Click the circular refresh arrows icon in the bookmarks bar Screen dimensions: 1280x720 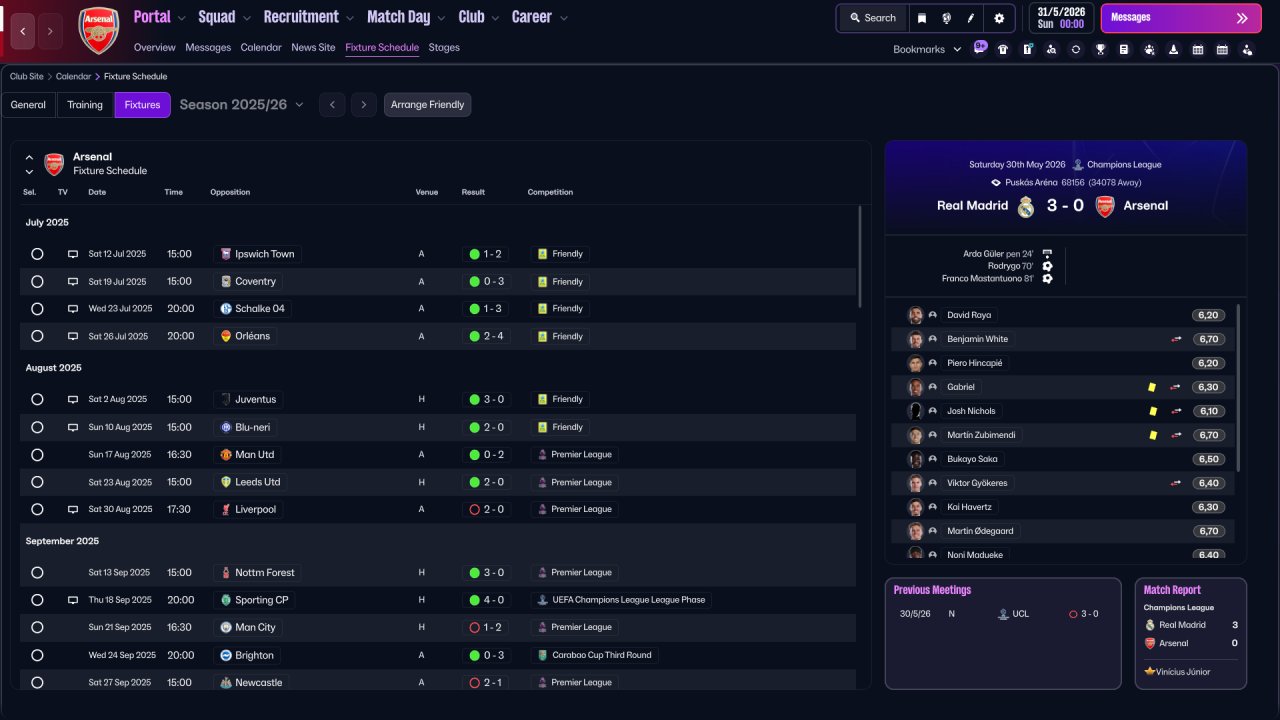coord(1076,49)
